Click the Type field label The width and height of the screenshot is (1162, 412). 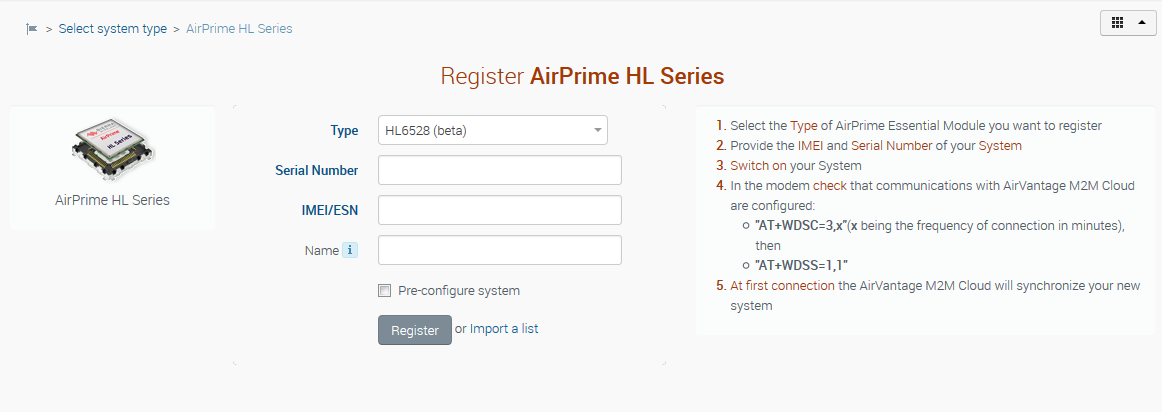pyautogui.click(x=345, y=130)
